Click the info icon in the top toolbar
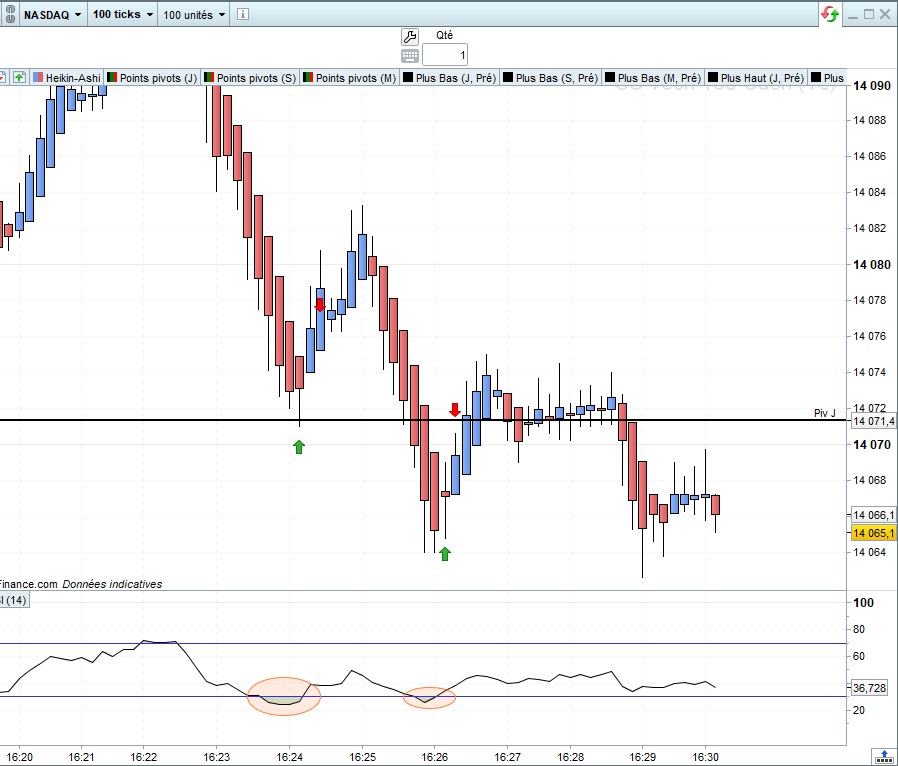The width and height of the screenshot is (898, 766). click(243, 14)
